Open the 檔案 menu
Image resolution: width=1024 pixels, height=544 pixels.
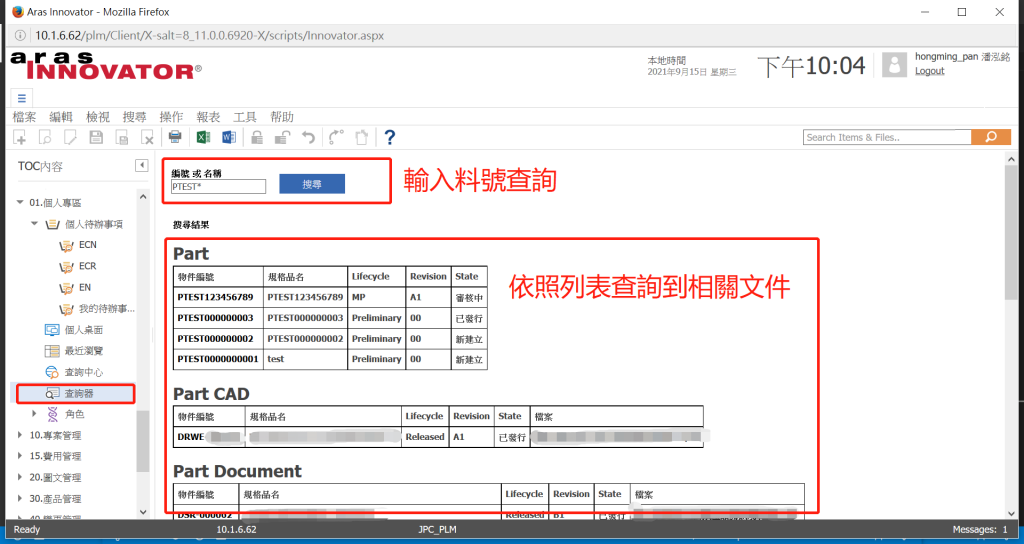[25, 117]
